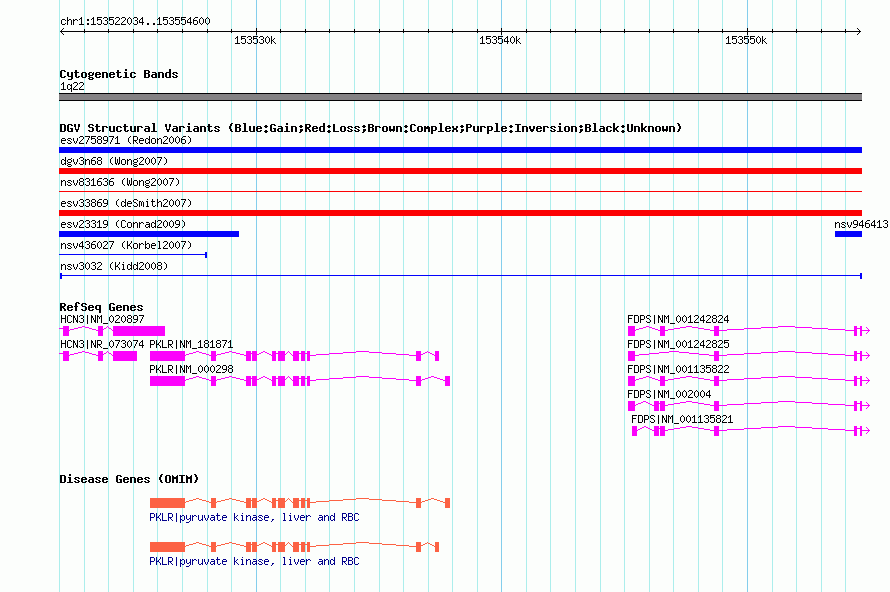Select the nsv946413 blue bar at right edge
The width and height of the screenshot is (890, 592).
[849, 234]
